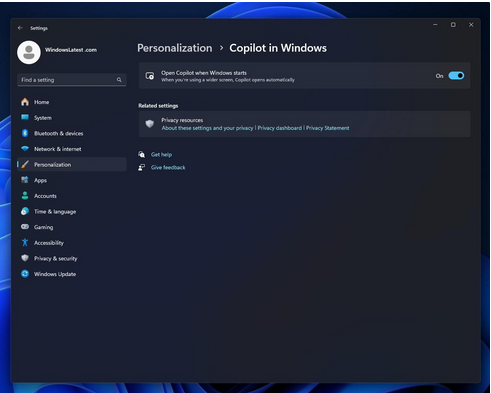Open Accessibility settings
The height and width of the screenshot is (393, 491).
72,243
